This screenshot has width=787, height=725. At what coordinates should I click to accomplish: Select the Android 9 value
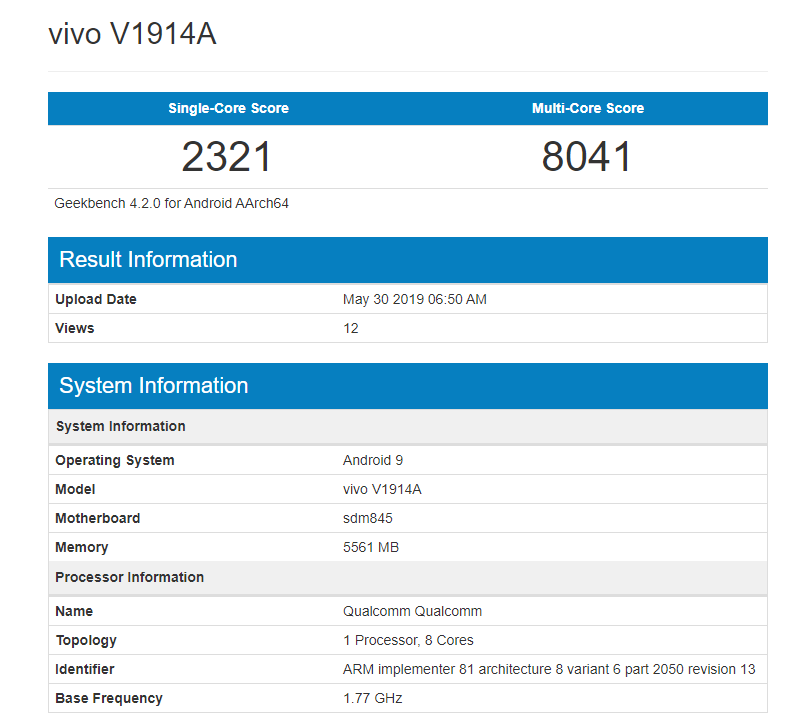373,460
